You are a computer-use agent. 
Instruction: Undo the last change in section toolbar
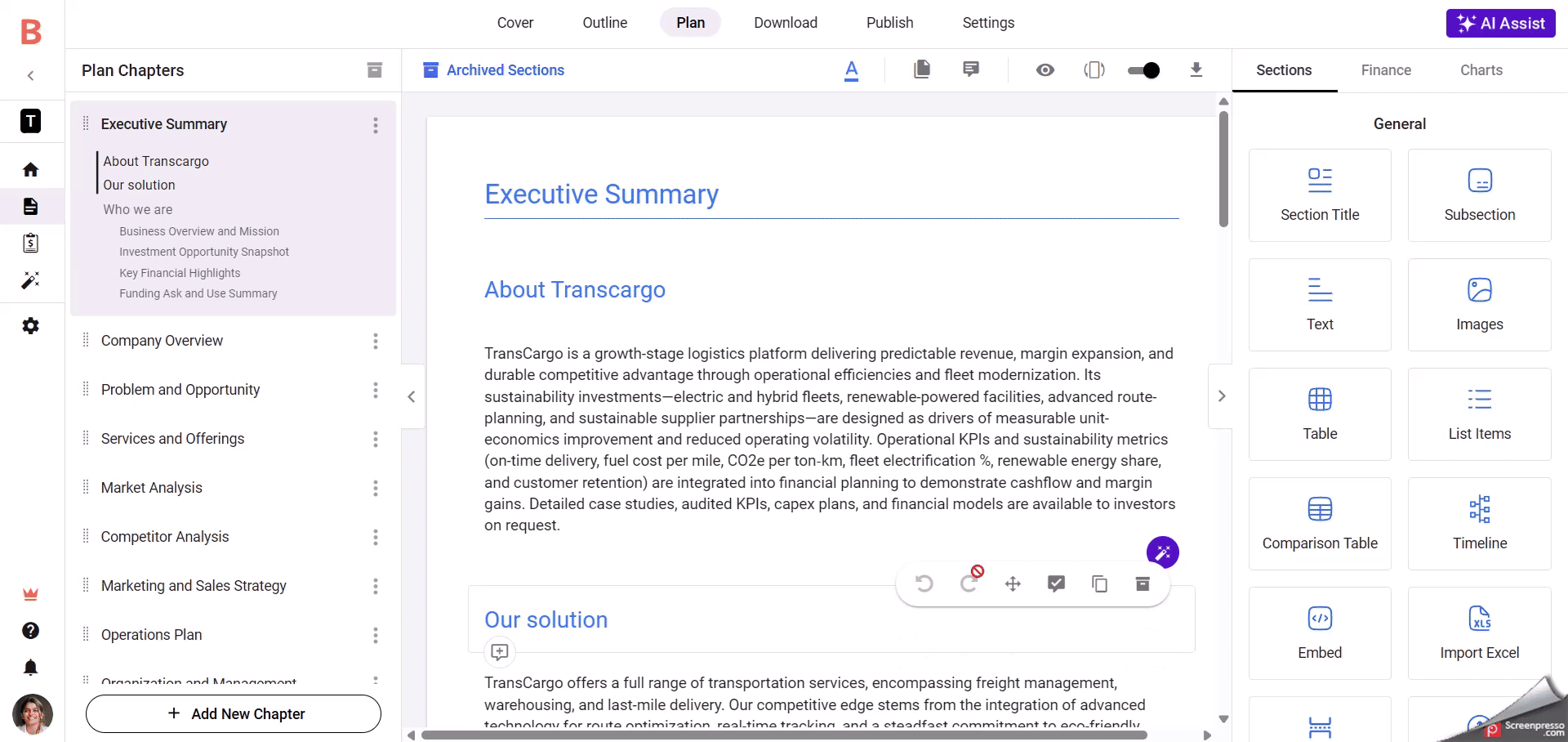point(924,583)
